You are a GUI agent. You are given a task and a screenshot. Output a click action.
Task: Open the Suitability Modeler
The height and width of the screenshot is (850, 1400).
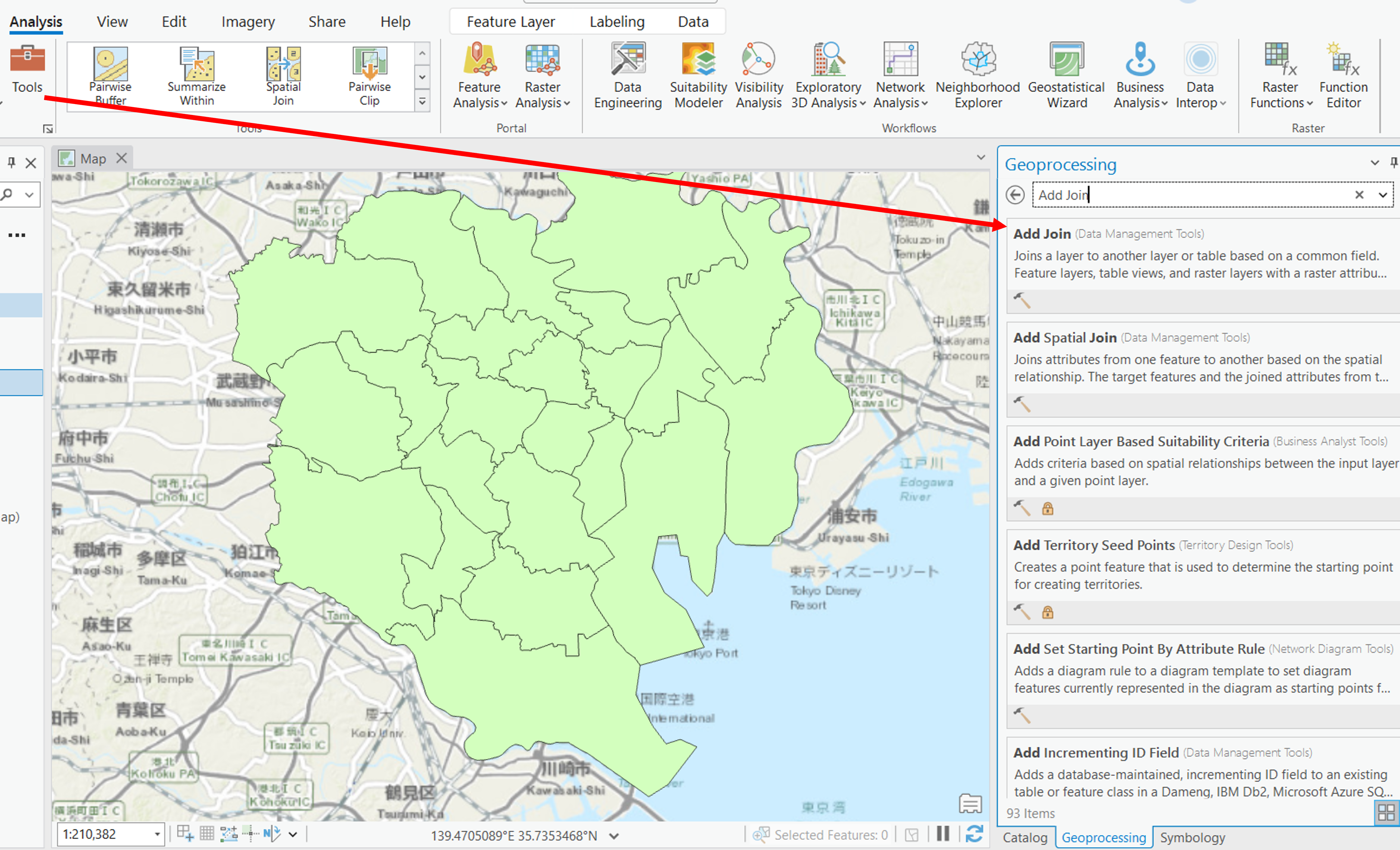pyautogui.click(x=698, y=75)
